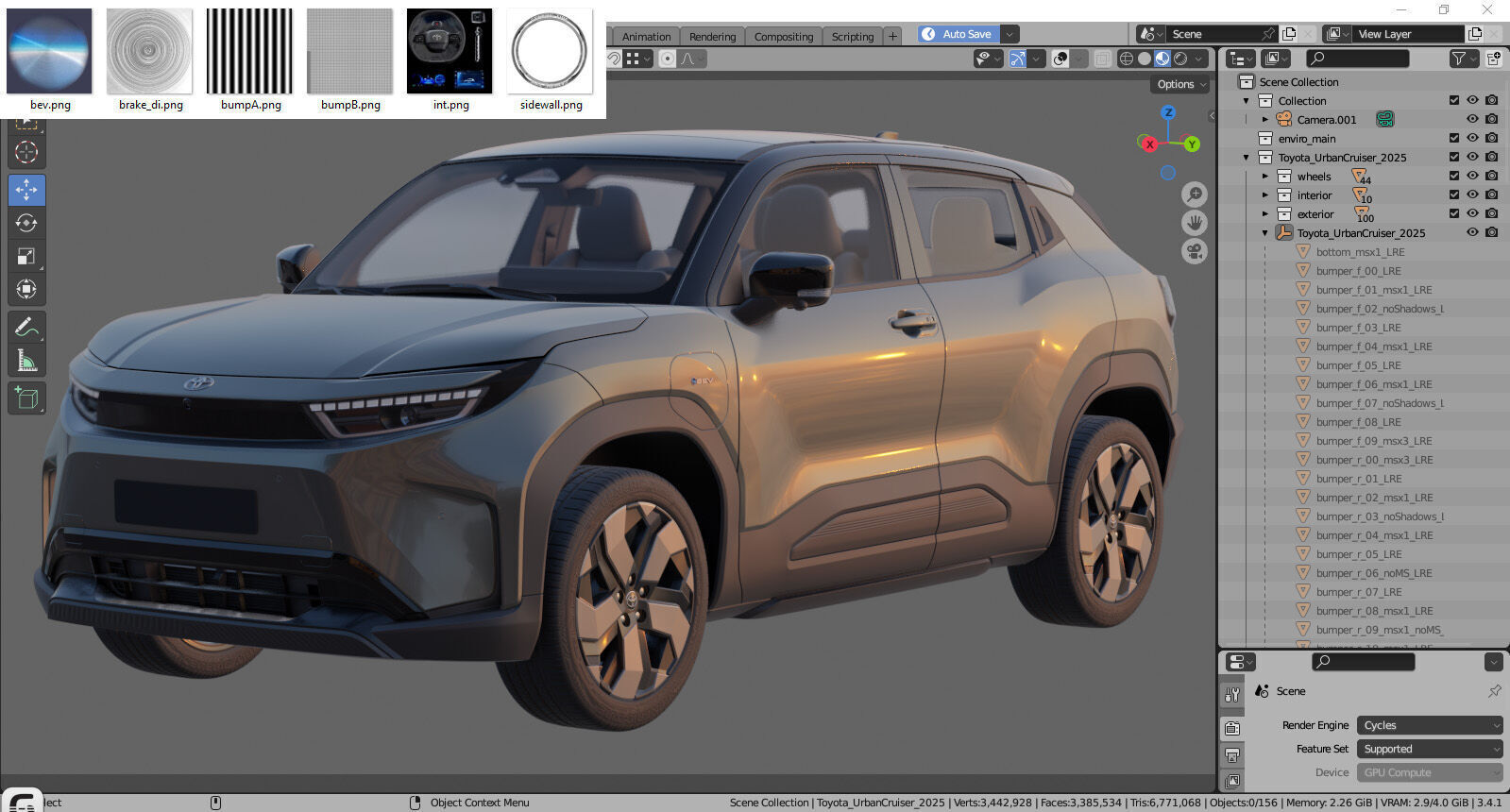Select bumper_f_03_LRE in the outliner
The width and height of the screenshot is (1510, 812).
(1358, 328)
